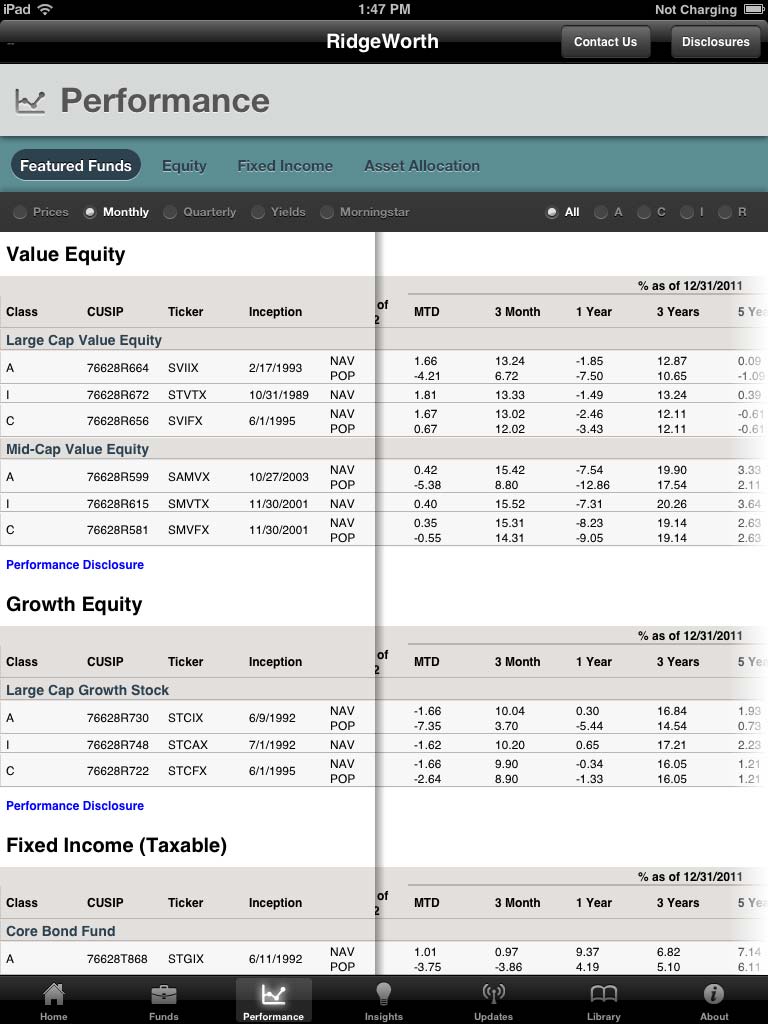The image size is (768, 1024).
Task: Select CUSIP 76628R672 cell
Action: [118, 395]
